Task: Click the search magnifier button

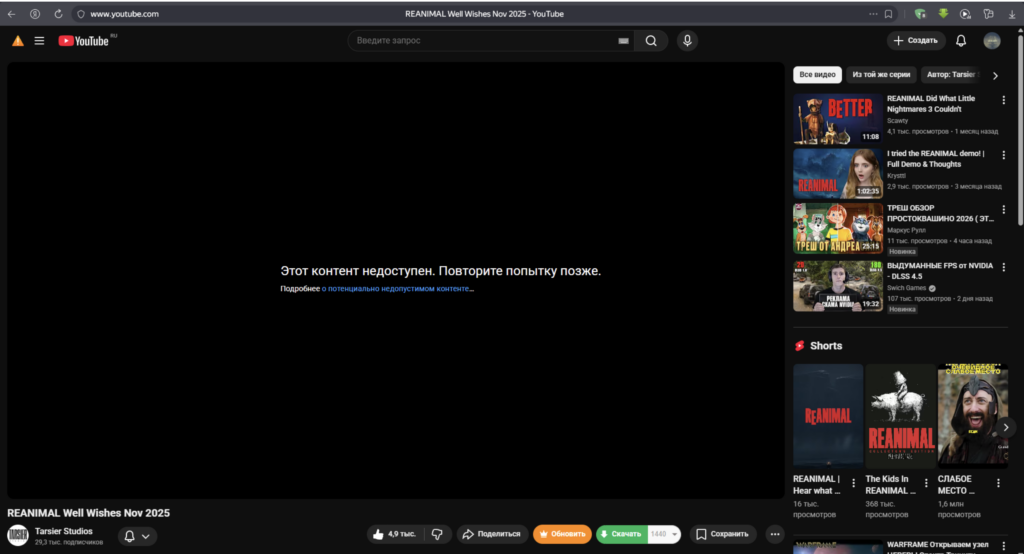Action: [651, 41]
